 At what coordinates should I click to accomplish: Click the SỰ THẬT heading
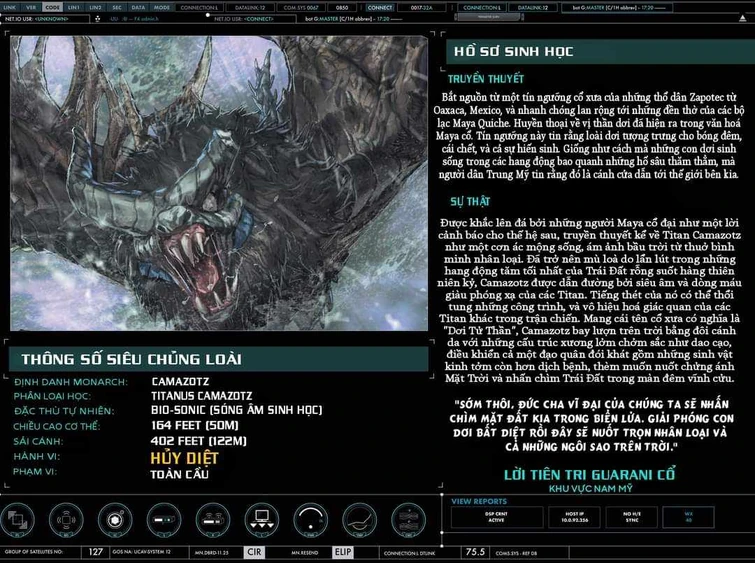pyautogui.click(x=470, y=201)
